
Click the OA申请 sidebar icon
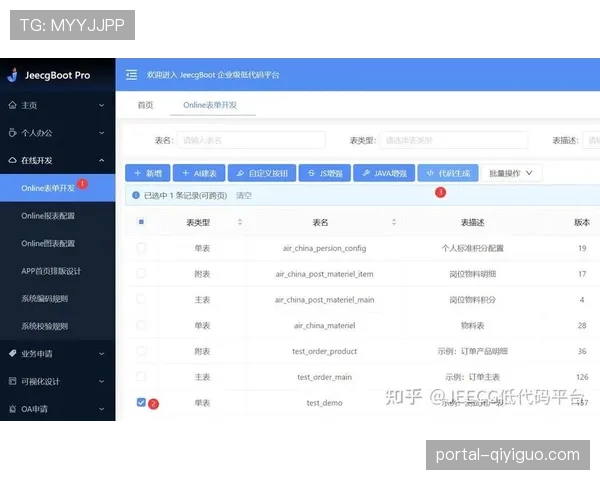13,408
